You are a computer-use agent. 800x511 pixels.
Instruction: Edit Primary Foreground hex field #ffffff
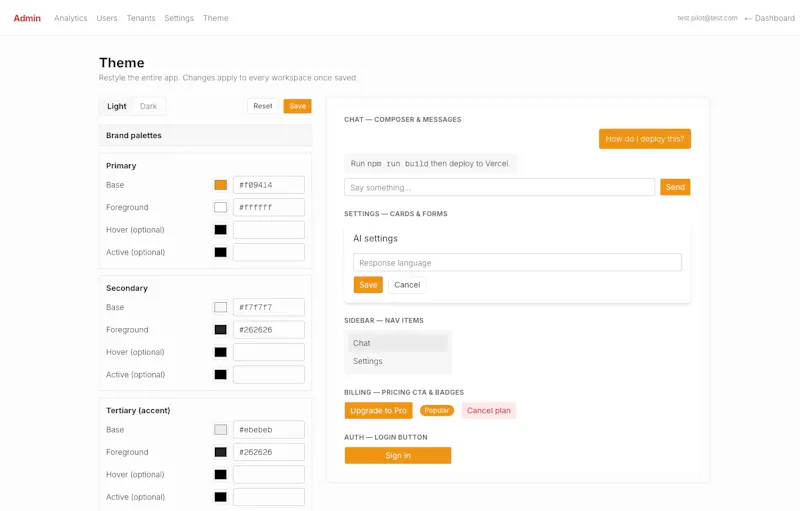pyautogui.click(x=269, y=207)
